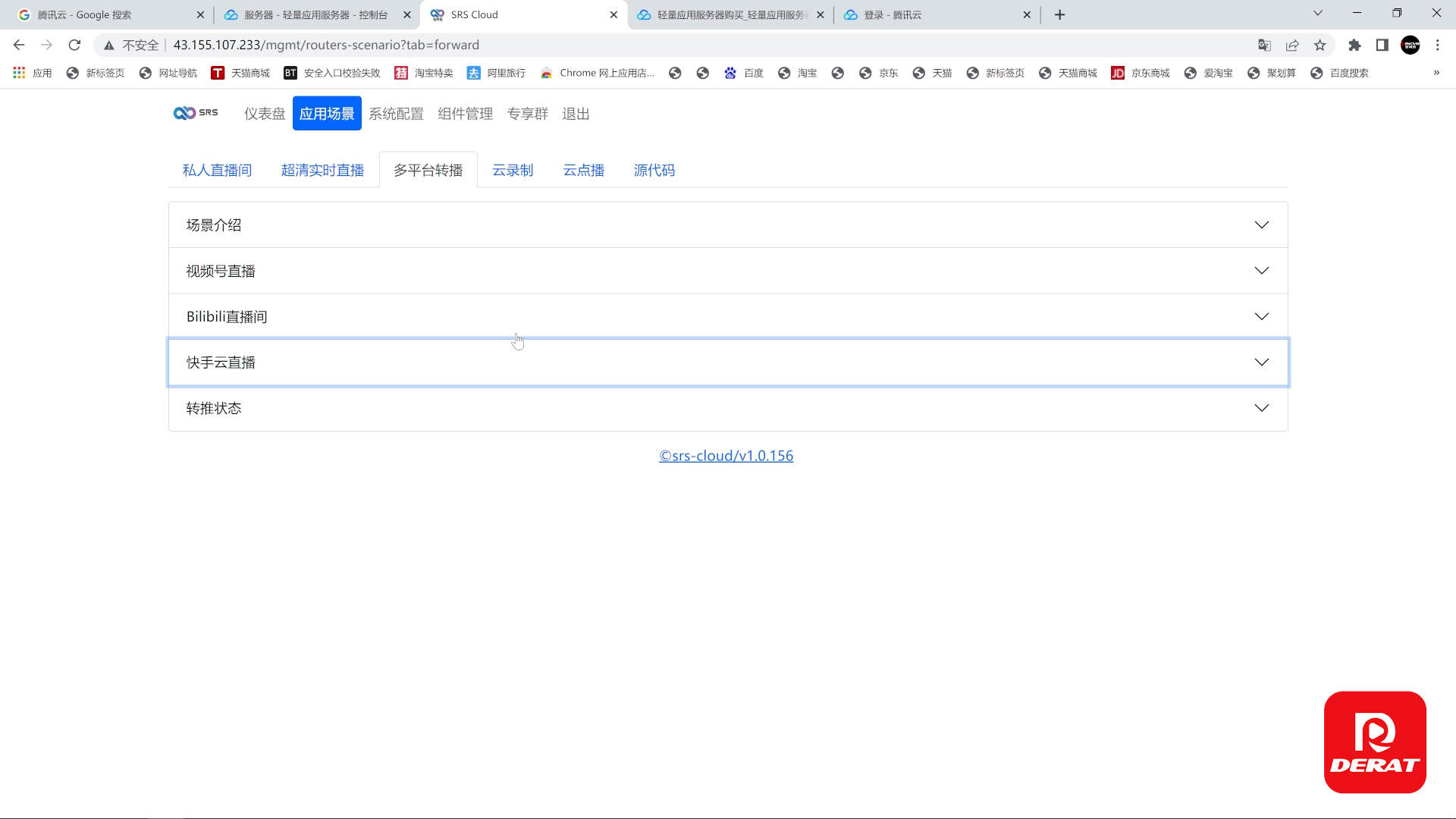Image resolution: width=1456 pixels, height=819 pixels.
Task: Click the Chrome customize sidebar icon
Action: pos(1382,45)
